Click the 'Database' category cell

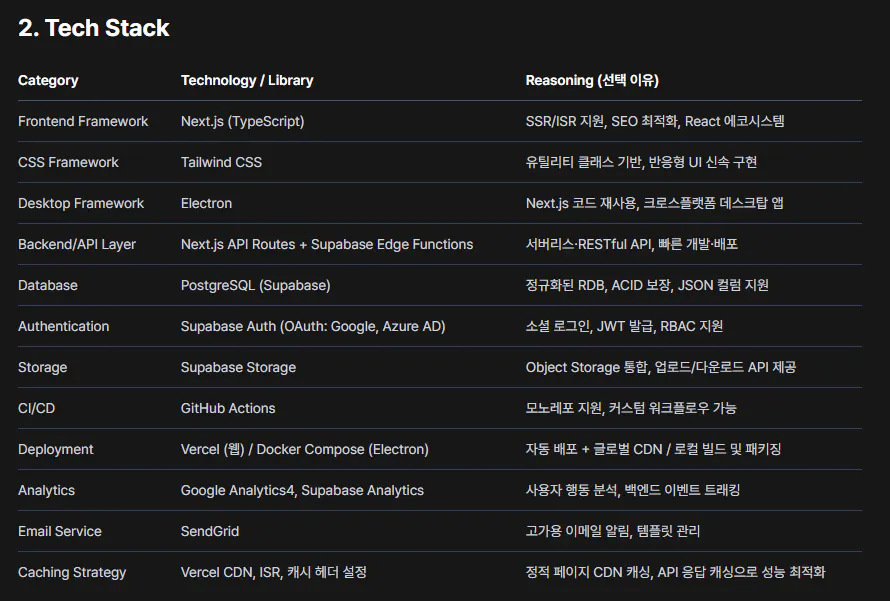[x=48, y=285]
